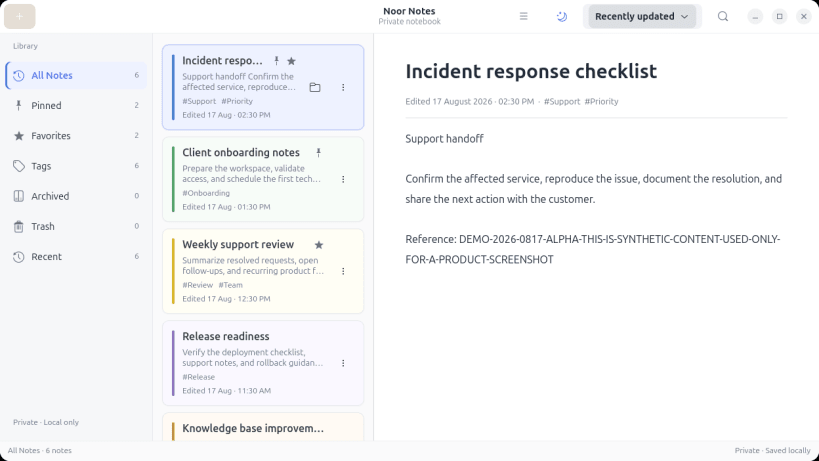
Task: Click 'Edited 17 Aug · 11:30 AM' text
Action: point(226,391)
